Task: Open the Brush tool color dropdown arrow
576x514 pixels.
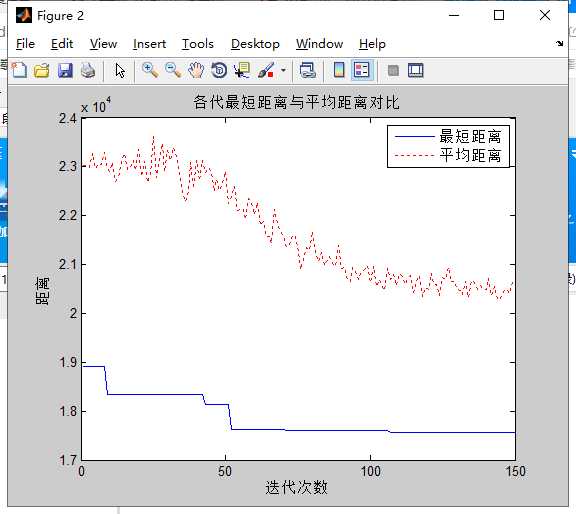Action: [x=283, y=70]
